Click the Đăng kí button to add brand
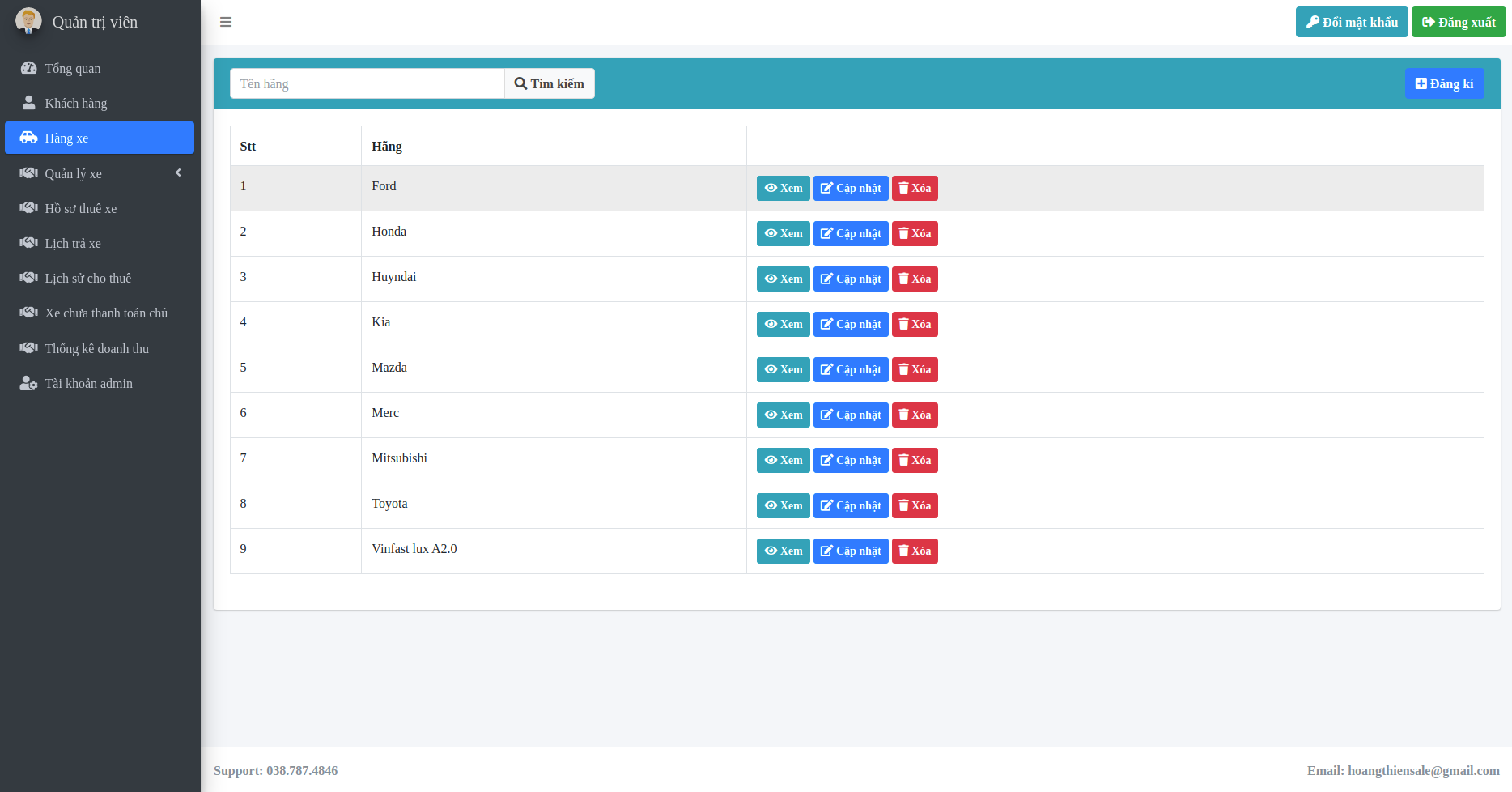The width and height of the screenshot is (1512, 792). tap(1443, 83)
